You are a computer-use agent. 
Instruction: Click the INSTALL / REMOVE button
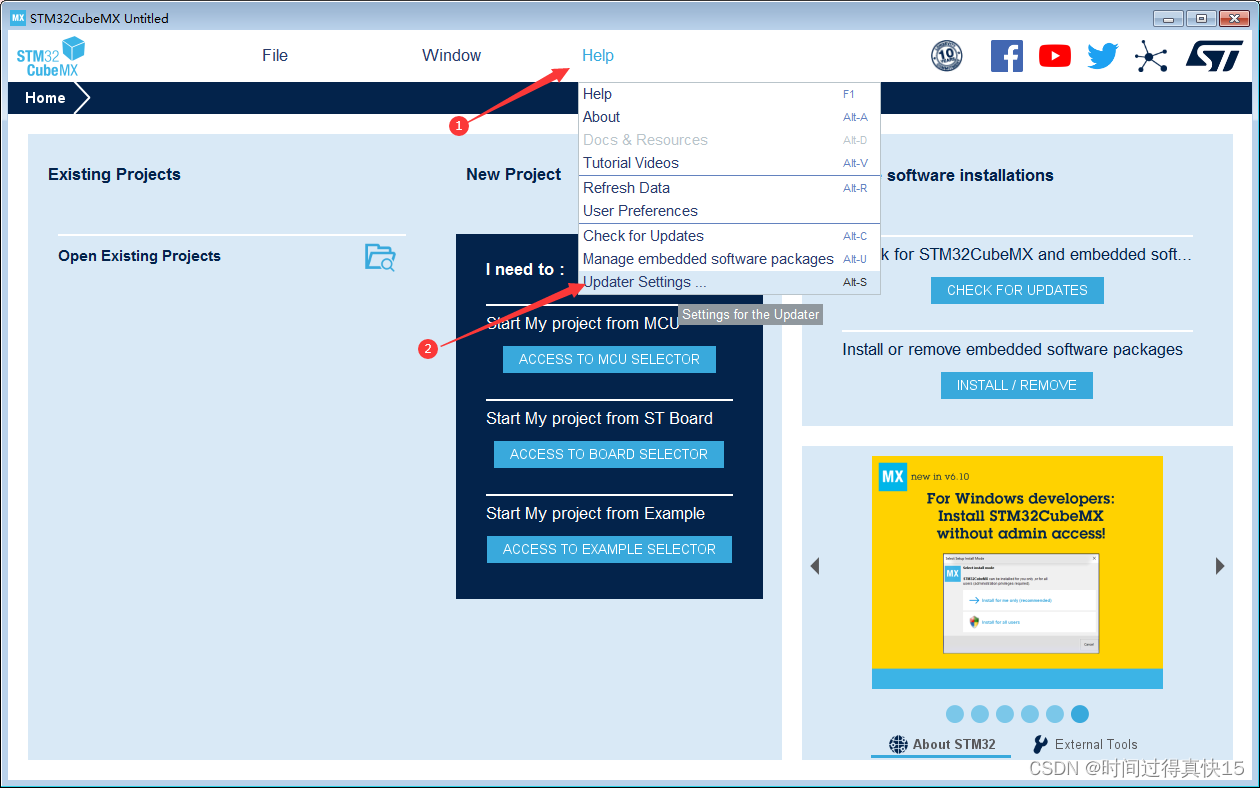pyautogui.click(x=1017, y=385)
